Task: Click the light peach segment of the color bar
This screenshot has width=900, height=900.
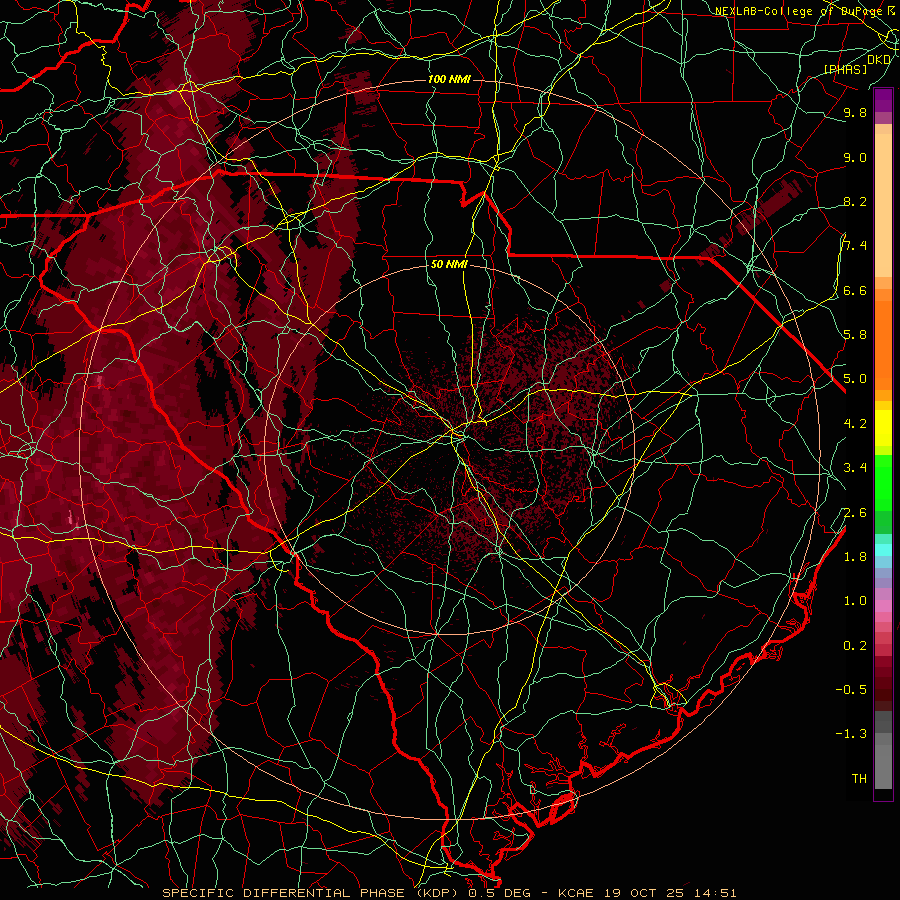Action: 883,205
